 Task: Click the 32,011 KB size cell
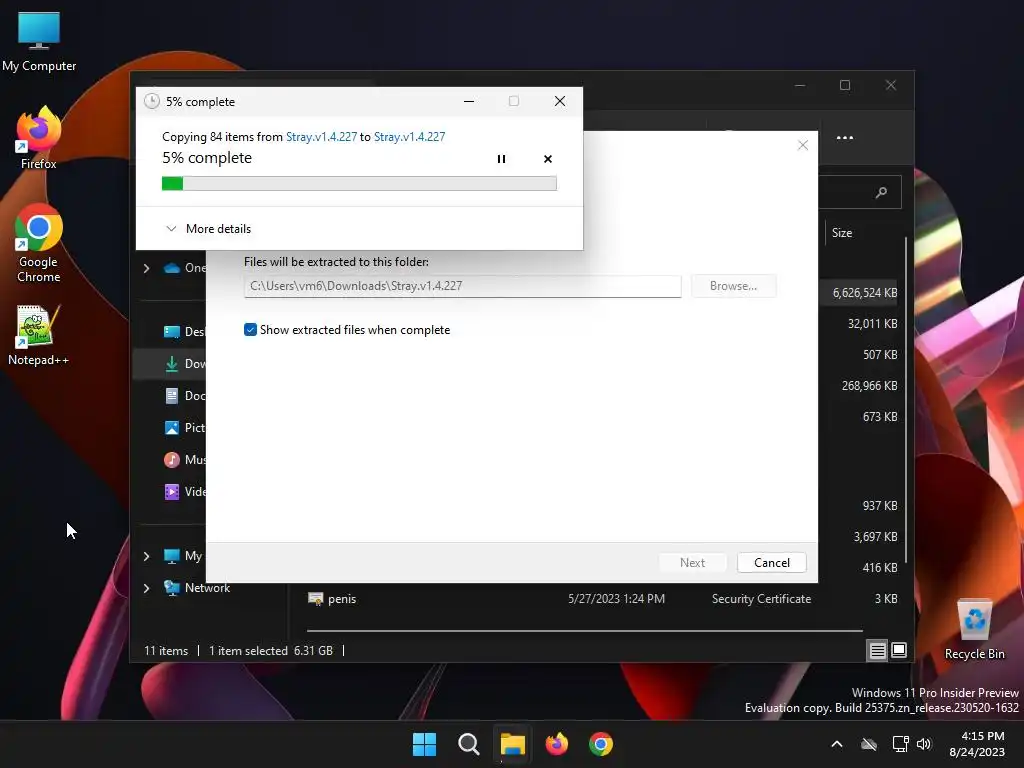[872, 324]
